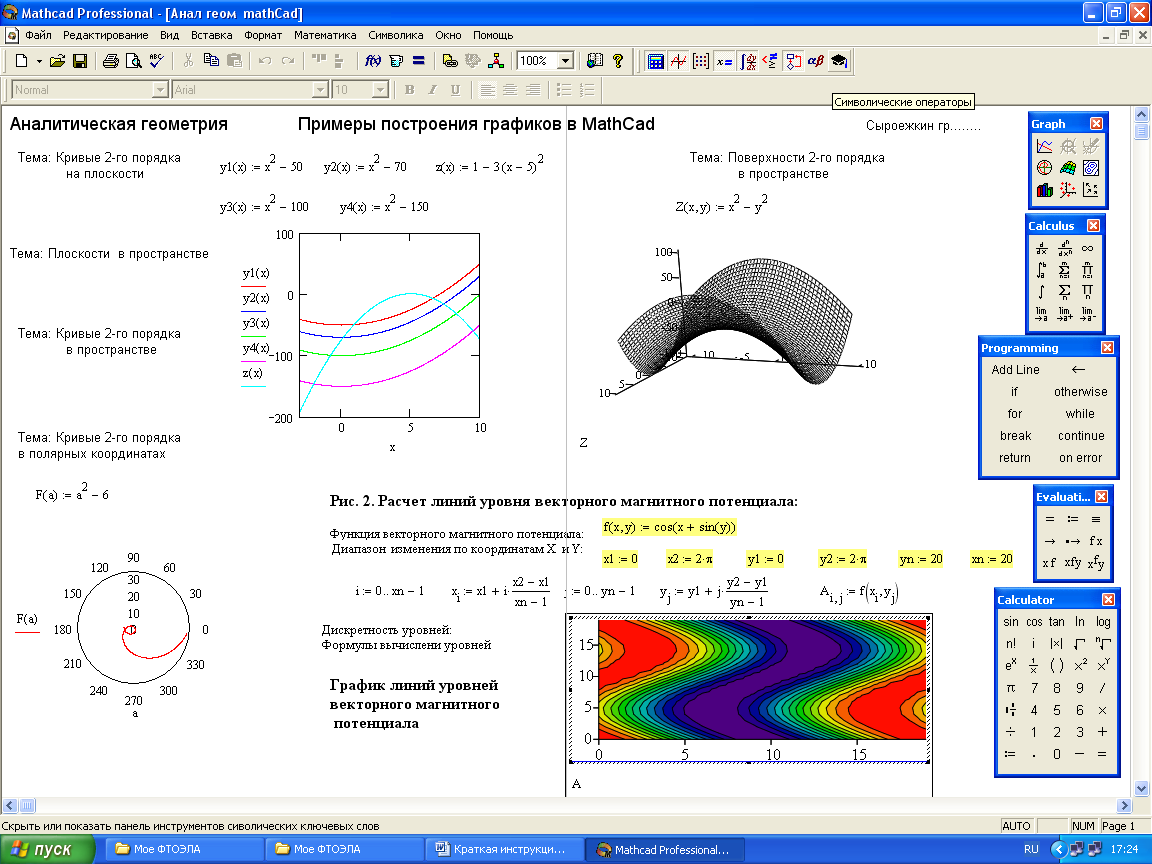Open the Символика menu
The width and height of the screenshot is (1152, 864).
pos(396,35)
